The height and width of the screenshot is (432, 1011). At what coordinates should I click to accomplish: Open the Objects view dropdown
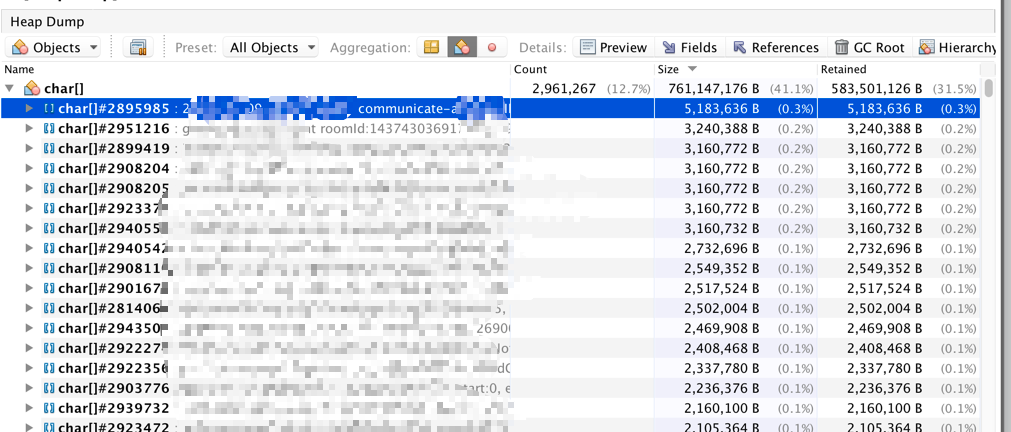tap(55, 47)
